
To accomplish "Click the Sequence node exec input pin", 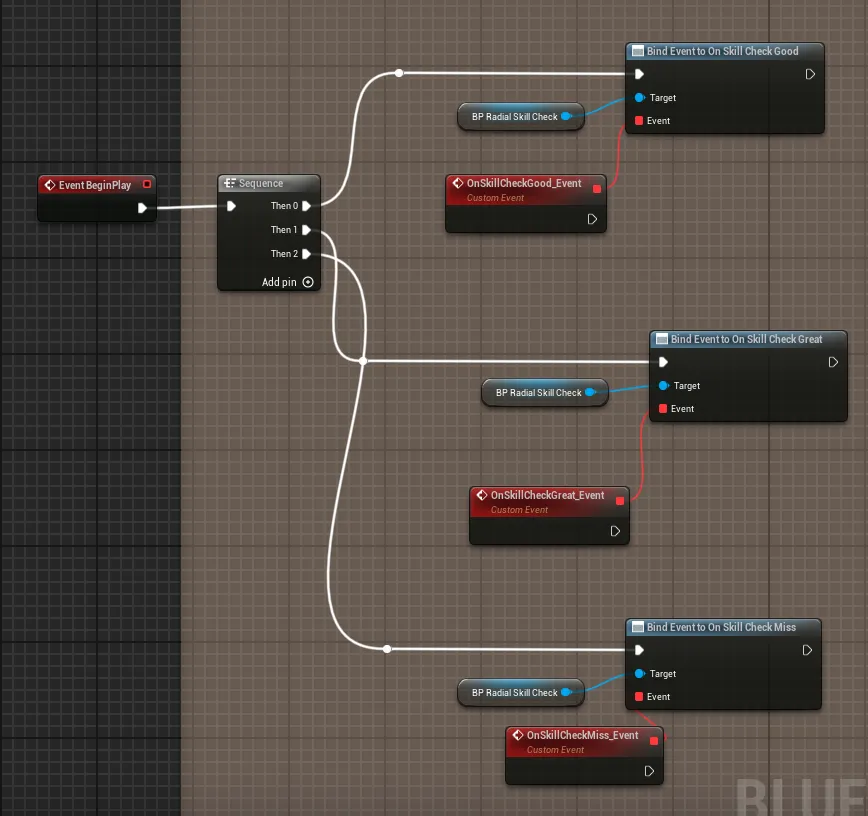I will click(231, 206).
